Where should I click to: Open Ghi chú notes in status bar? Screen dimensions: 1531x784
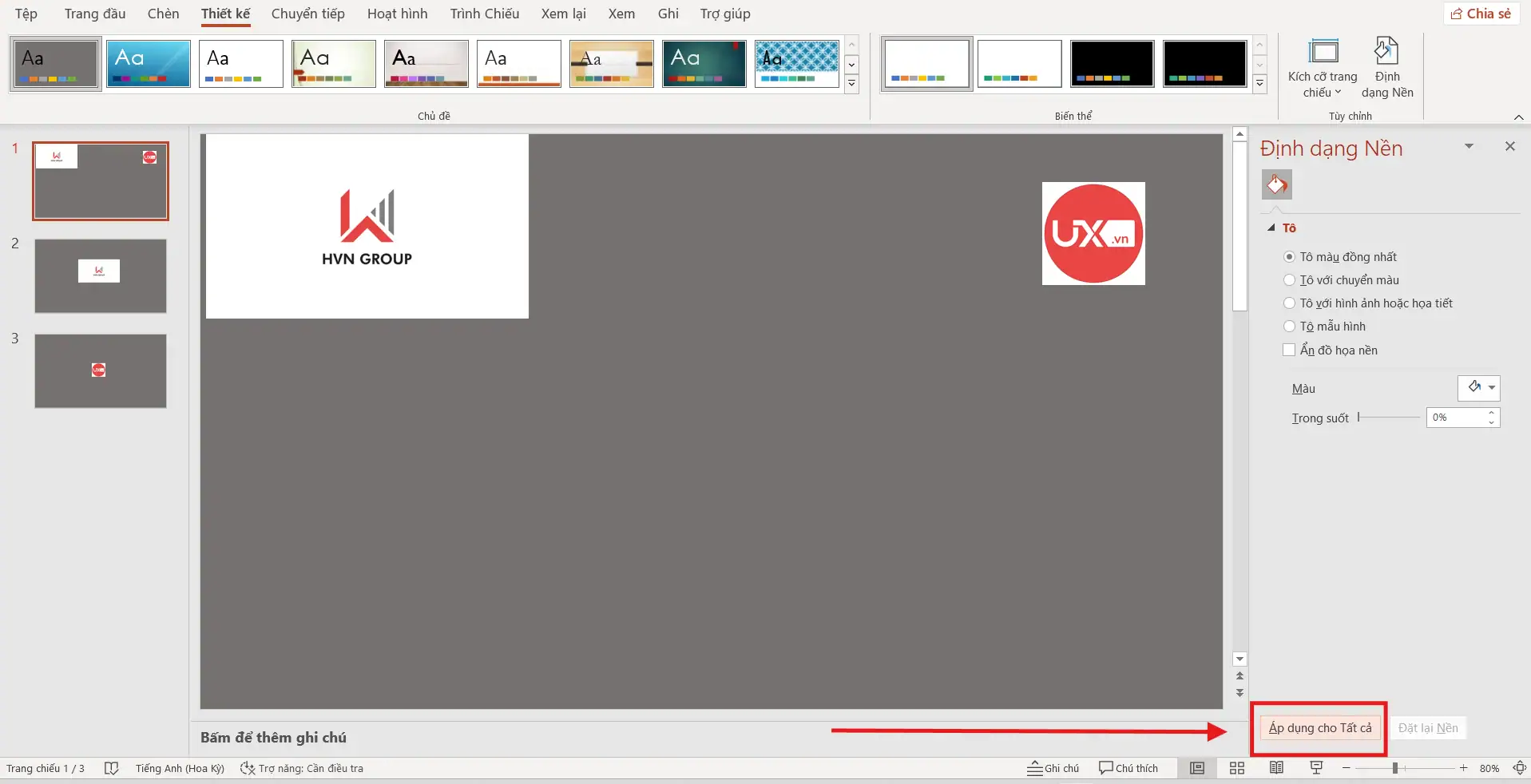[1053, 768]
